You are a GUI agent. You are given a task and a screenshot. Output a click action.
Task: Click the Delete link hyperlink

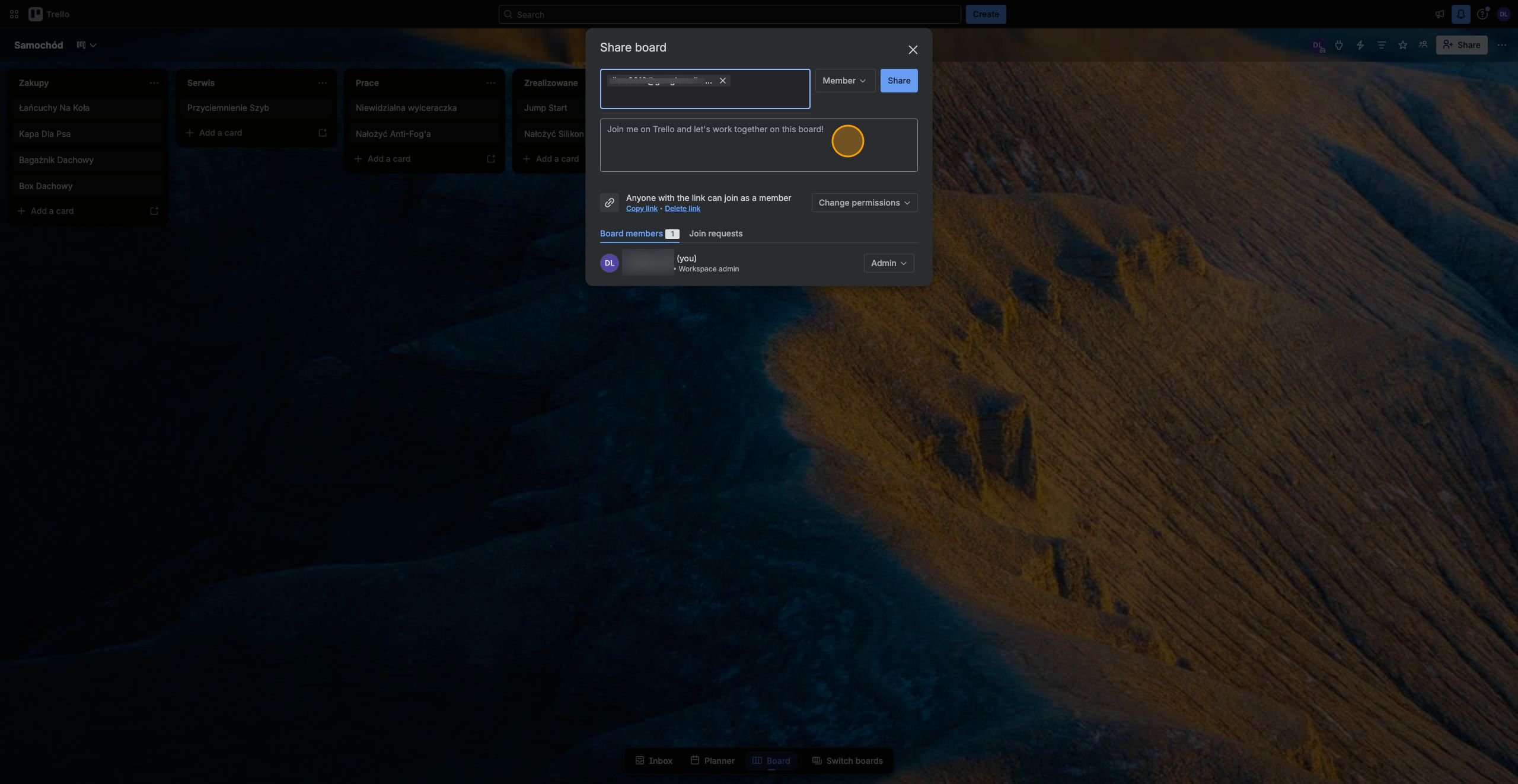[x=682, y=209]
